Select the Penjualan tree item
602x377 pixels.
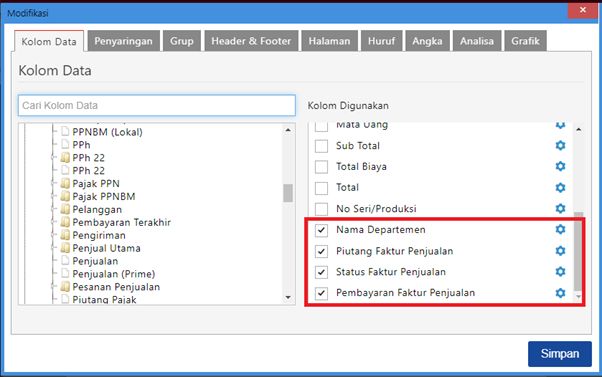95,261
